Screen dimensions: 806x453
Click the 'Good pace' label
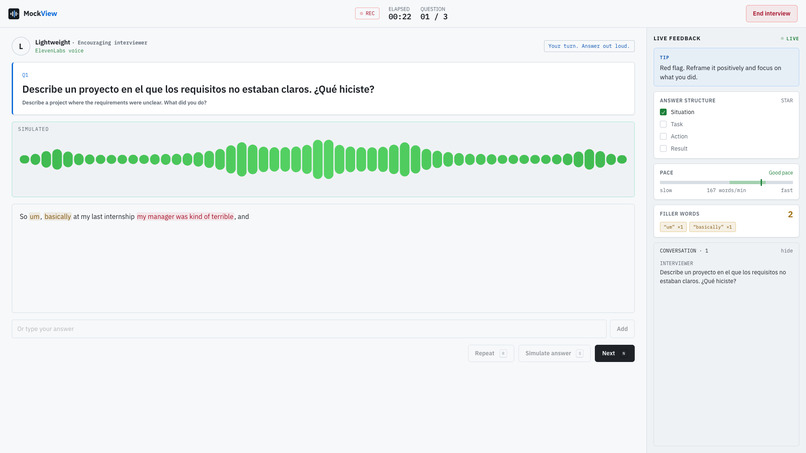pyautogui.click(x=780, y=173)
